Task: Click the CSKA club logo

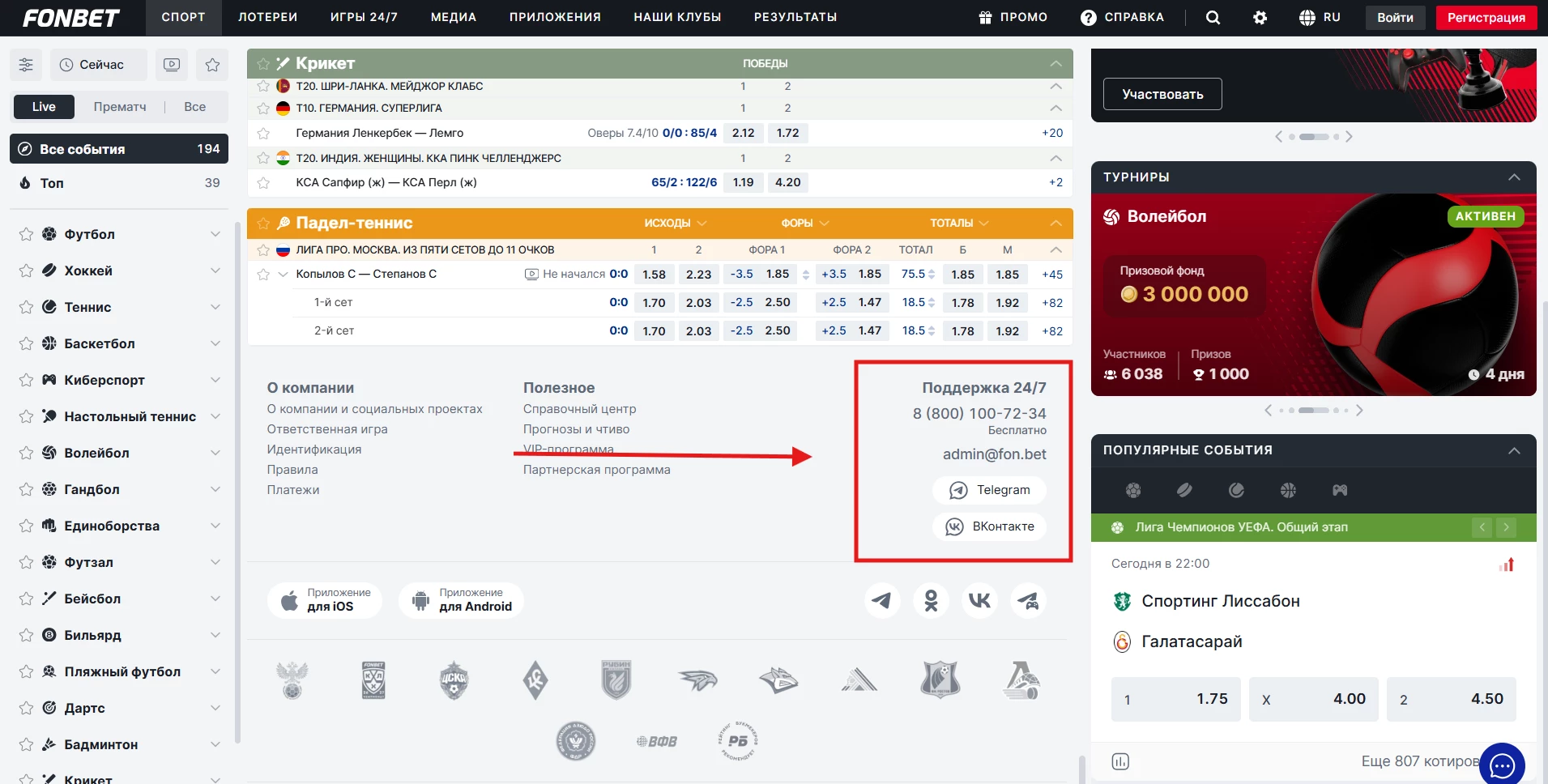Action: pos(454,680)
